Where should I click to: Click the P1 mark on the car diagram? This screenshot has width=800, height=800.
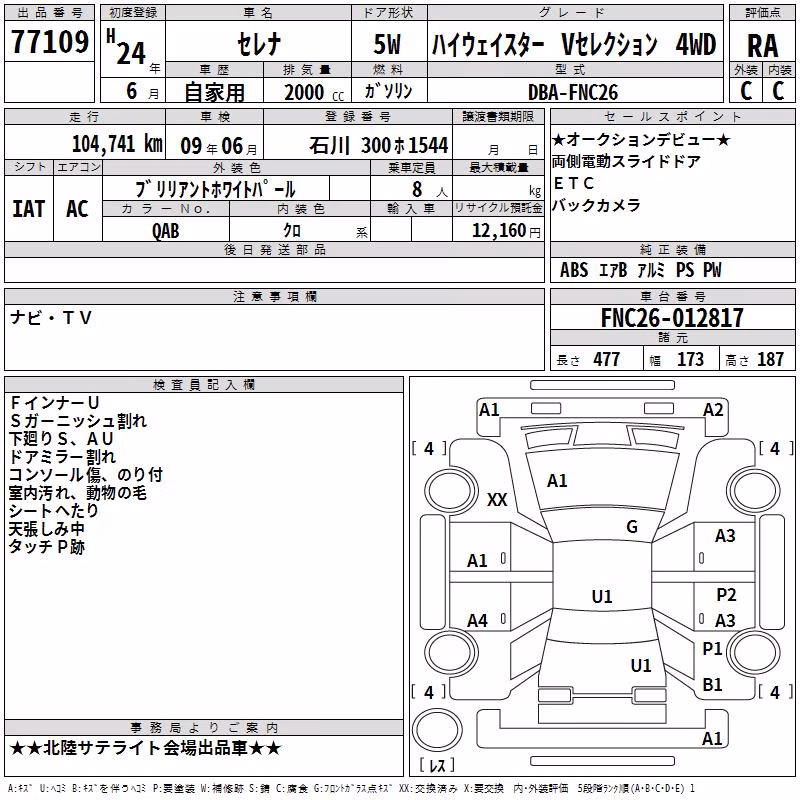click(712, 649)
